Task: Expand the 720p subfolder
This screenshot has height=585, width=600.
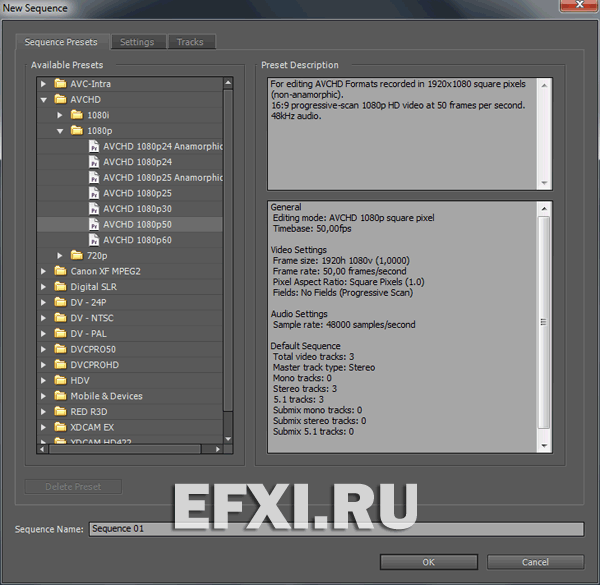Action: [x=60, y=255]
